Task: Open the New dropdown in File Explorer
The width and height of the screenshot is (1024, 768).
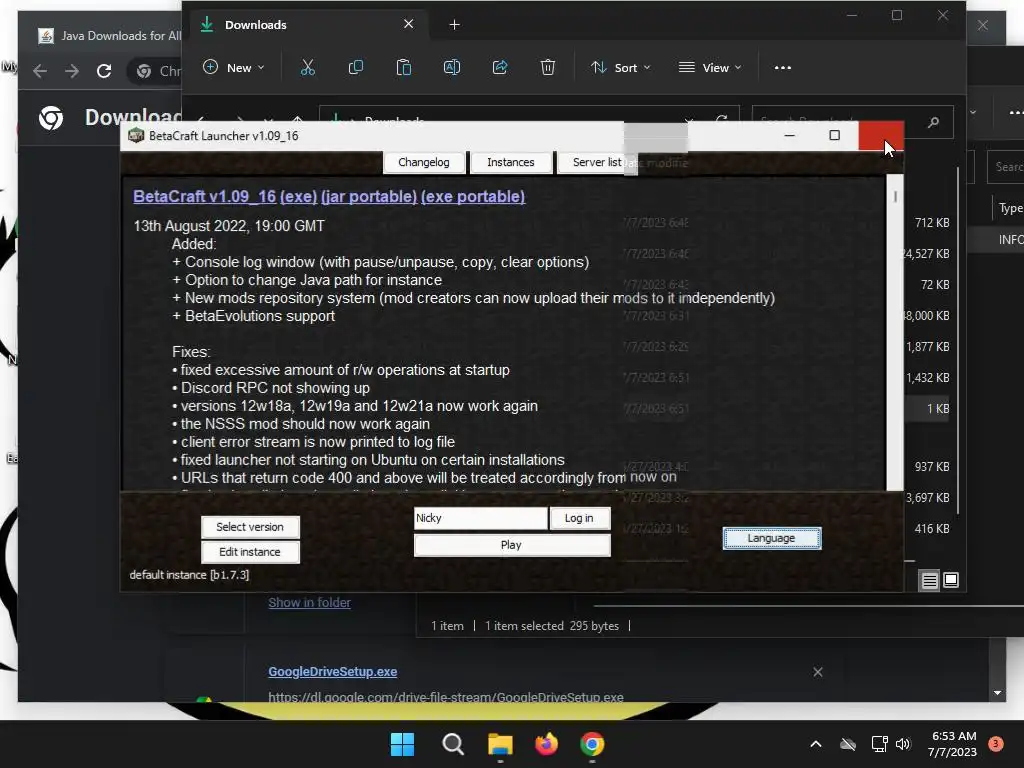Action: click(234, 67)
